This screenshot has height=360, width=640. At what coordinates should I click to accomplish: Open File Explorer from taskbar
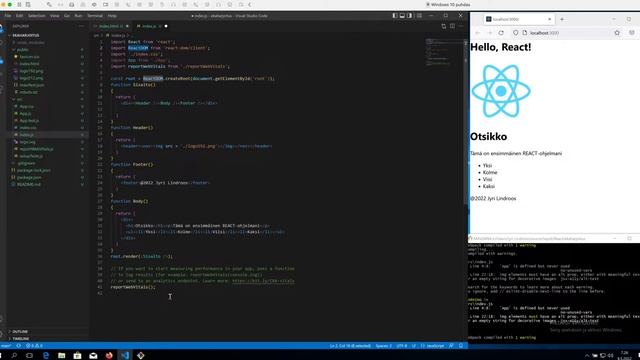(62, 356)
